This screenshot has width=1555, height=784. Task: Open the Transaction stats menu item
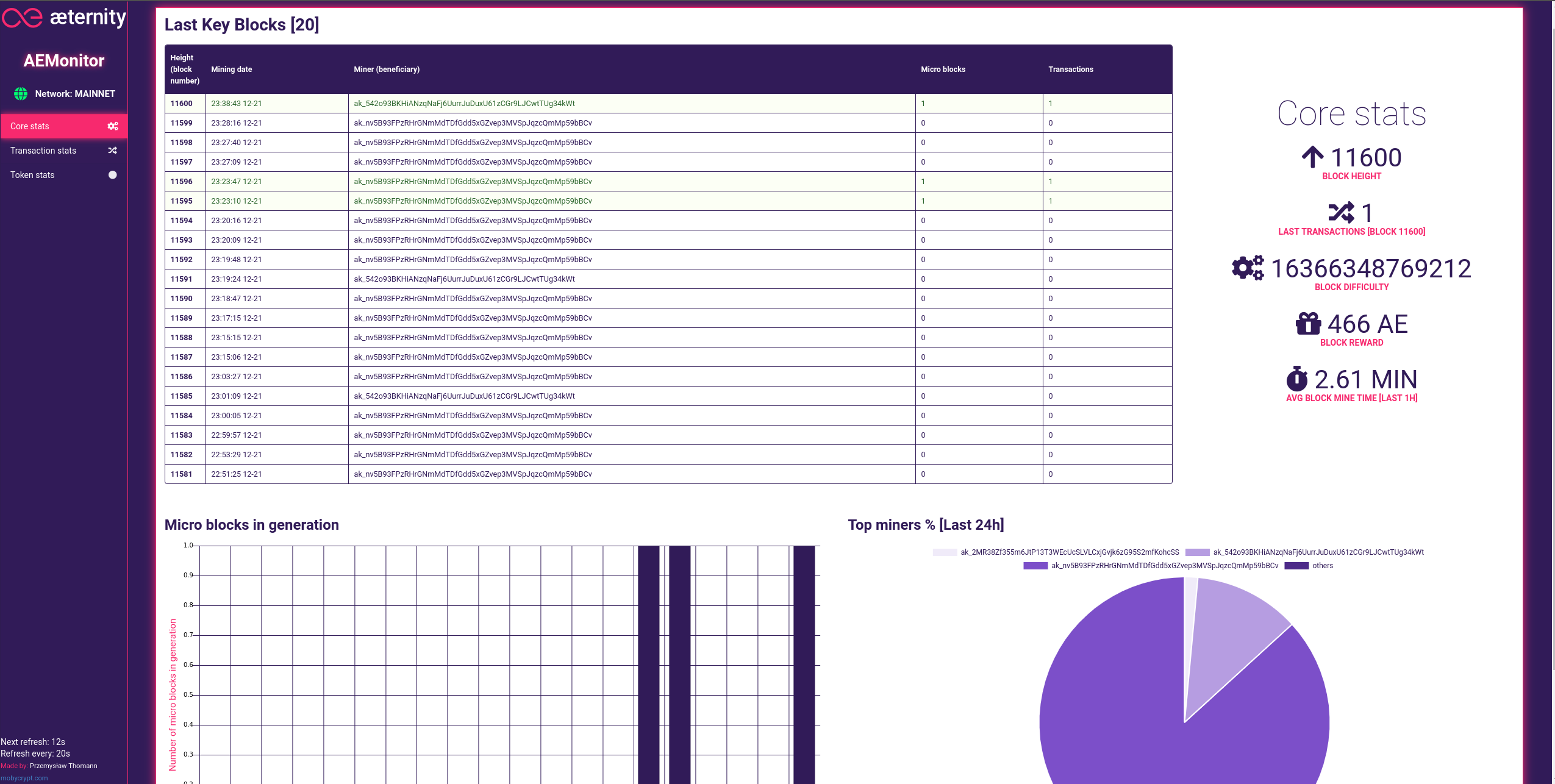[x=43, y=151]
